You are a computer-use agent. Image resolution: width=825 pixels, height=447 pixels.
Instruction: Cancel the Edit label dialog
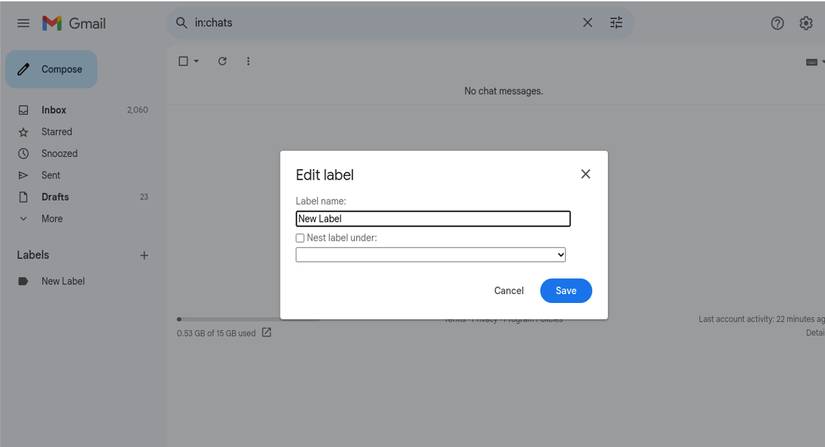508,291
